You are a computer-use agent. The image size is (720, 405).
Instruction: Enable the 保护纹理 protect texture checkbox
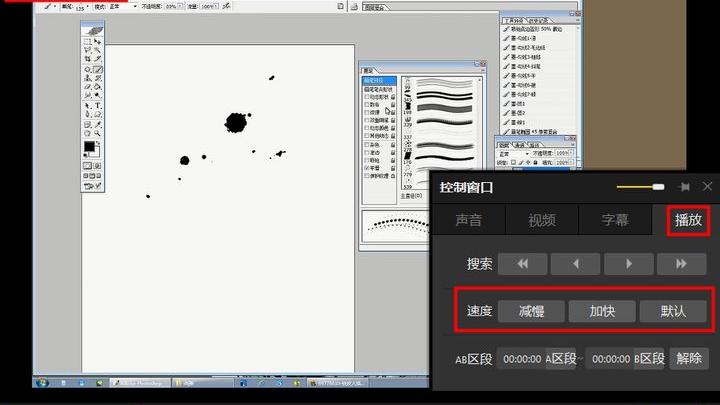coord(367,176)
